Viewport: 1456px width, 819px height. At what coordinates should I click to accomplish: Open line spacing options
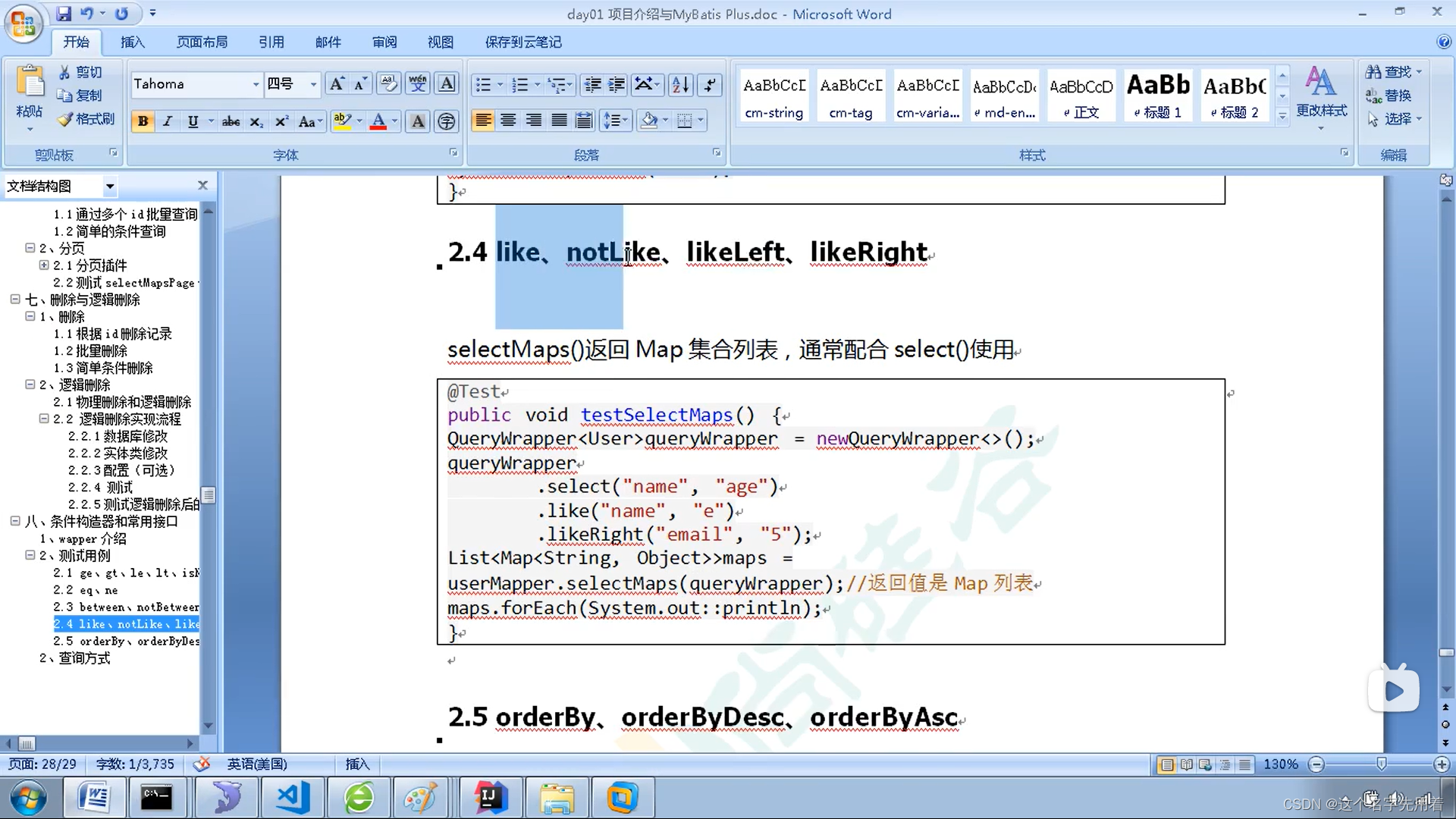(x=615, y=121)
